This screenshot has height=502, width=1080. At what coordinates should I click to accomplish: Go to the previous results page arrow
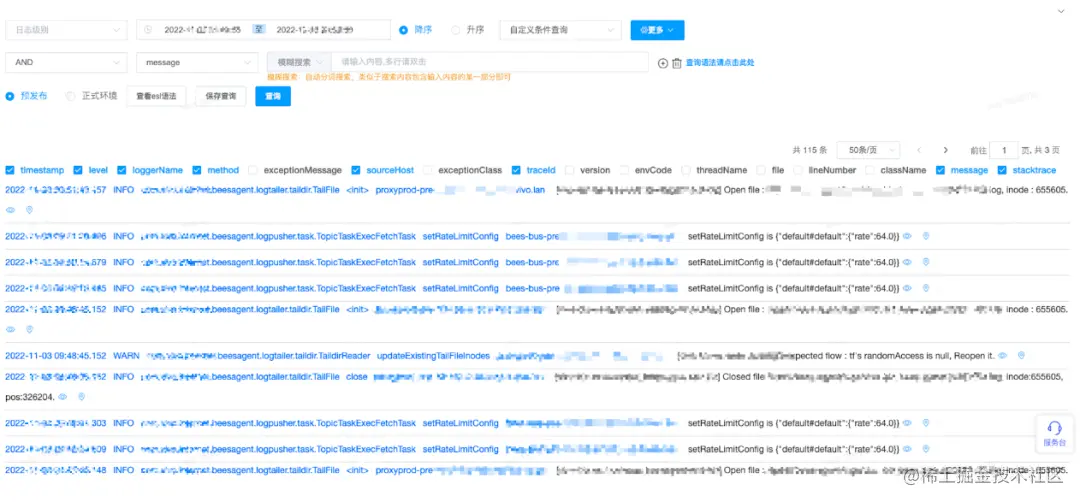(919, 150)
